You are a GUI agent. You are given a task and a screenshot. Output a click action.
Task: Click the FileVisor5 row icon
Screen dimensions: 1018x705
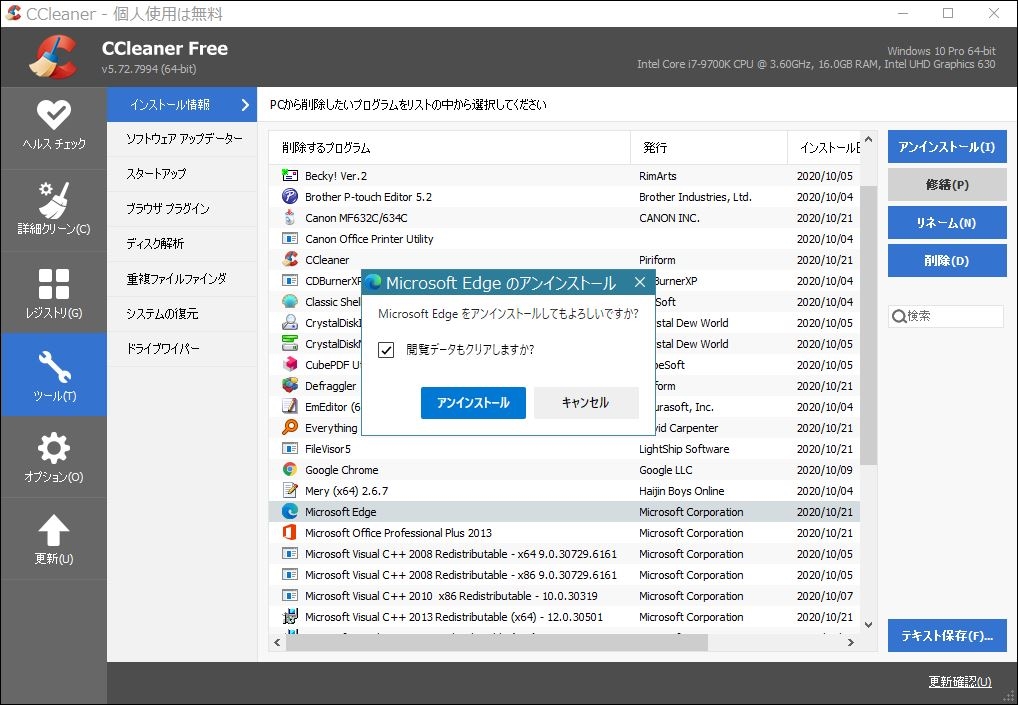[290, 449]
